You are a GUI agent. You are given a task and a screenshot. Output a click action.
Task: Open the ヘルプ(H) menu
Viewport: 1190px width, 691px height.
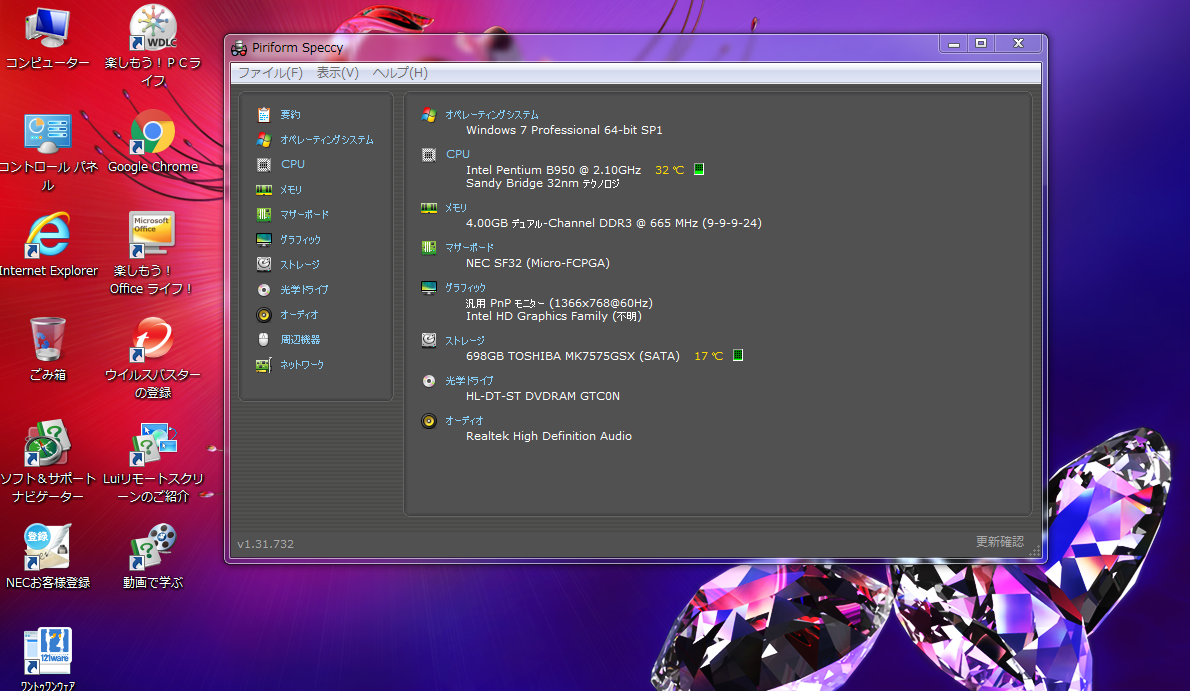[400, 73]
